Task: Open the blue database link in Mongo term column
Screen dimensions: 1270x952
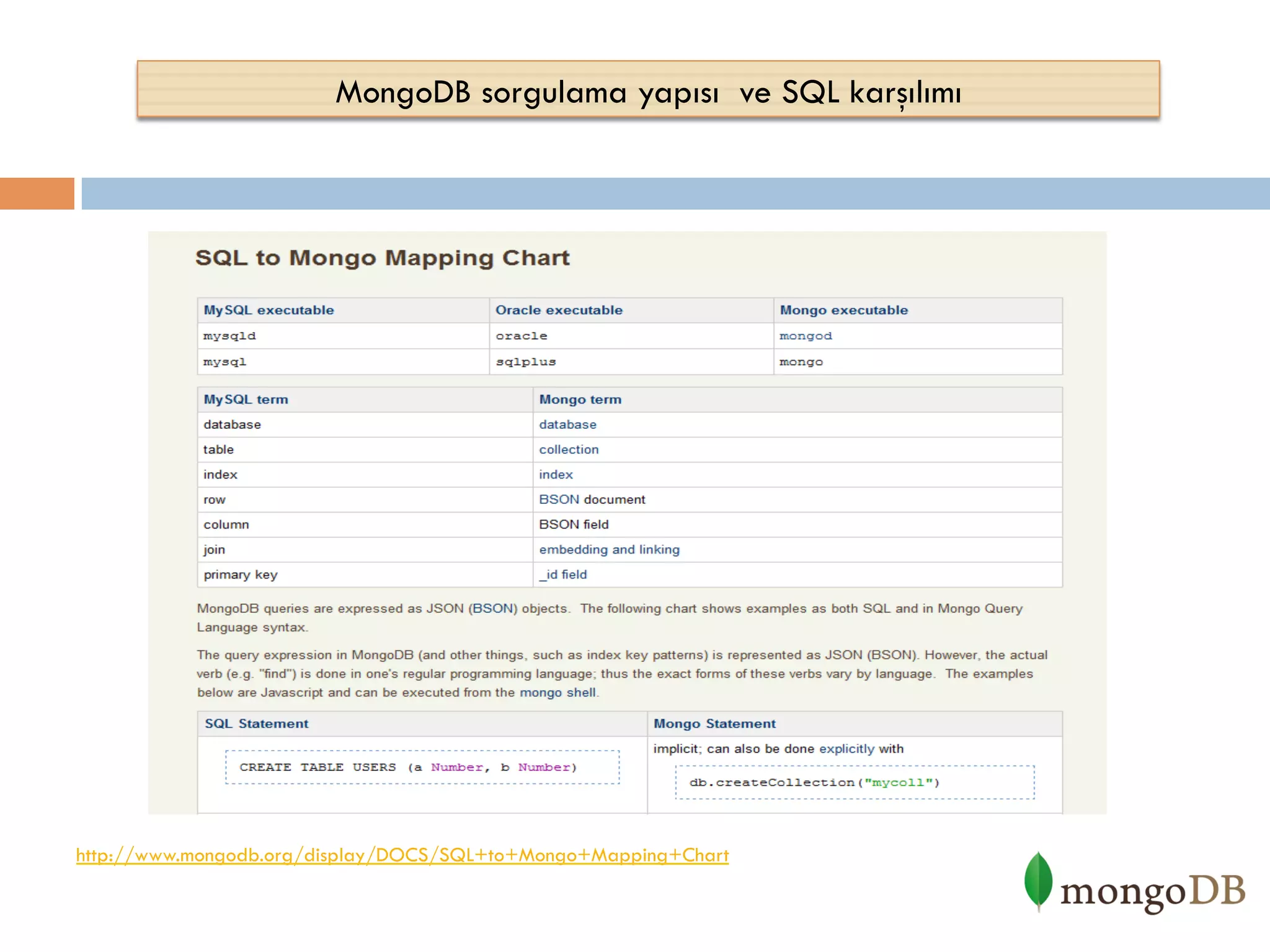Action: 567,425
